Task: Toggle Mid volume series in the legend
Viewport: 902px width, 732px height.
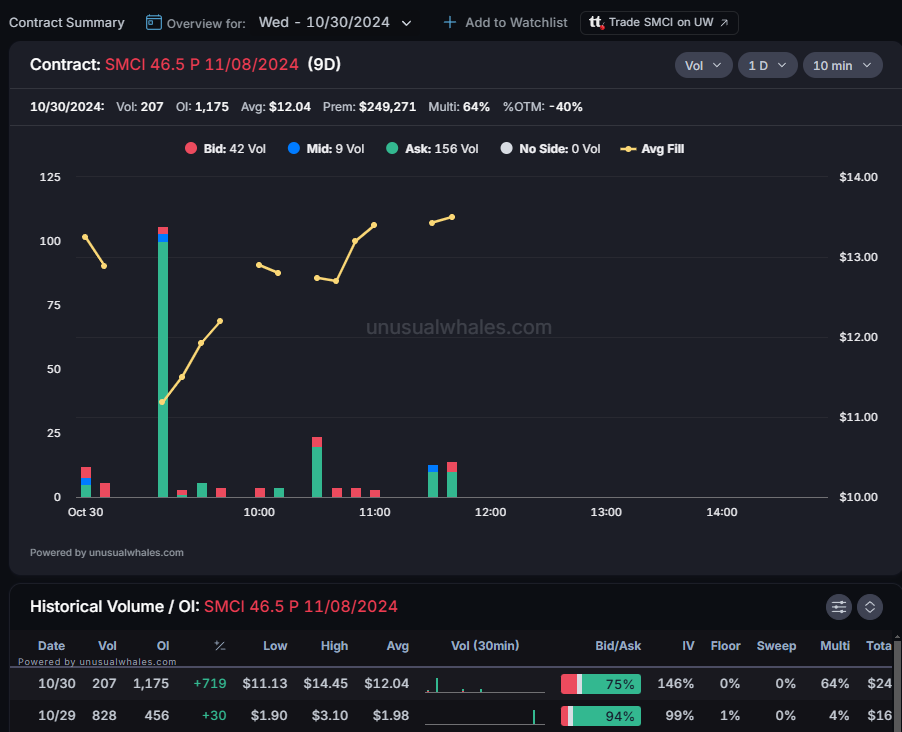Action: click(326, 148)
